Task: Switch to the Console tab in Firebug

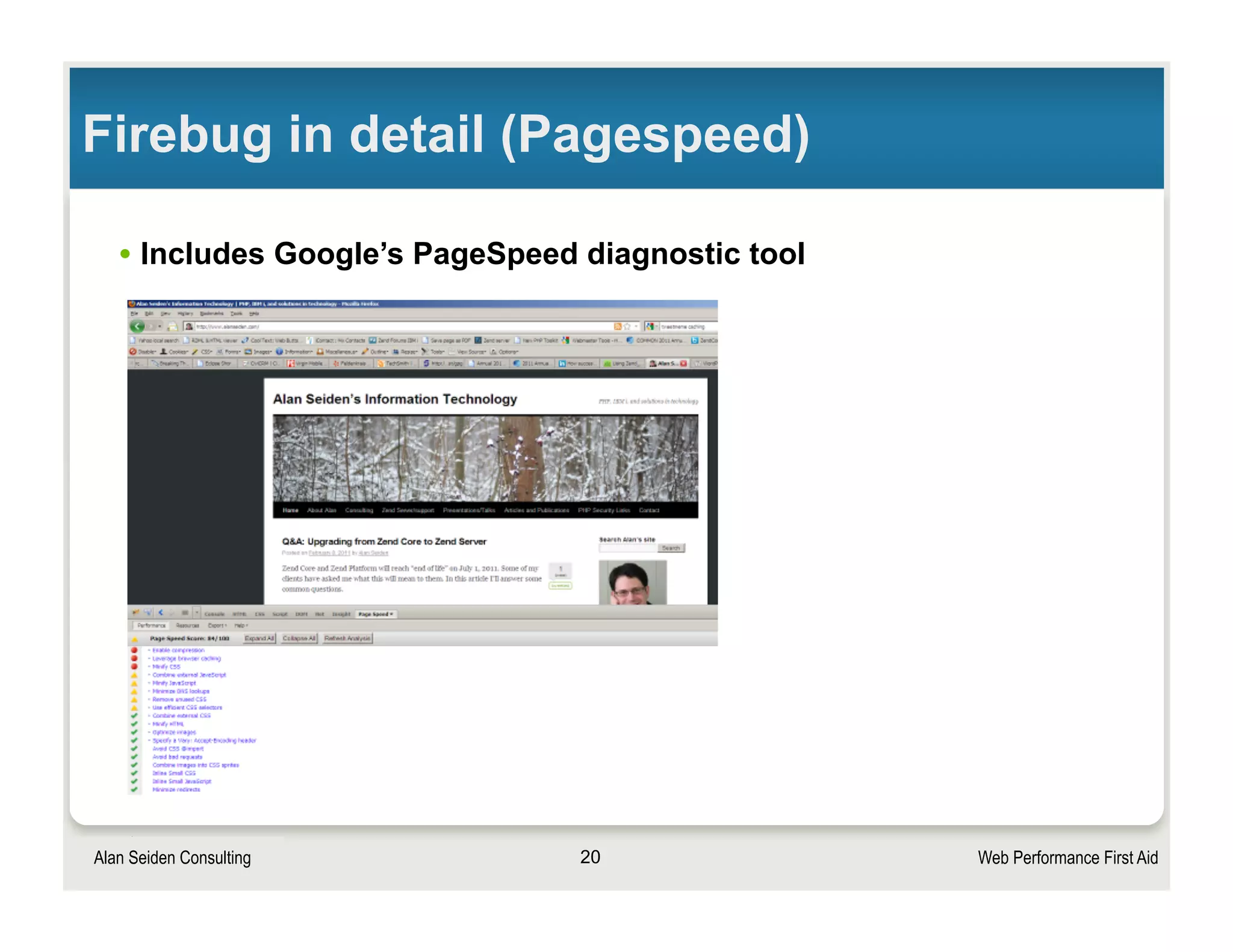Action: pos(214,614)
